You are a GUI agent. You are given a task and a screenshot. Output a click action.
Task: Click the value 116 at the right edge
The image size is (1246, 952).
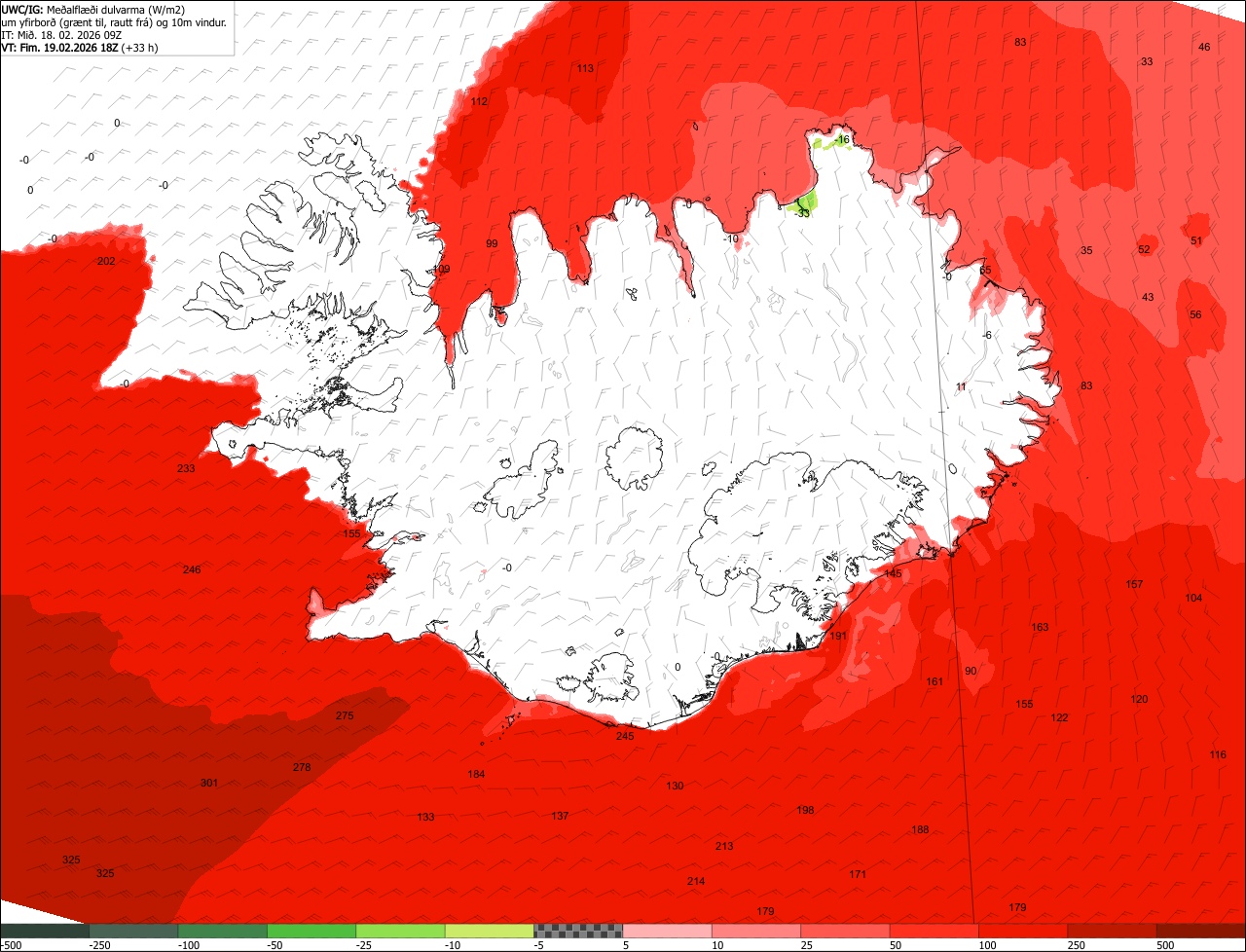[1218, 754]
